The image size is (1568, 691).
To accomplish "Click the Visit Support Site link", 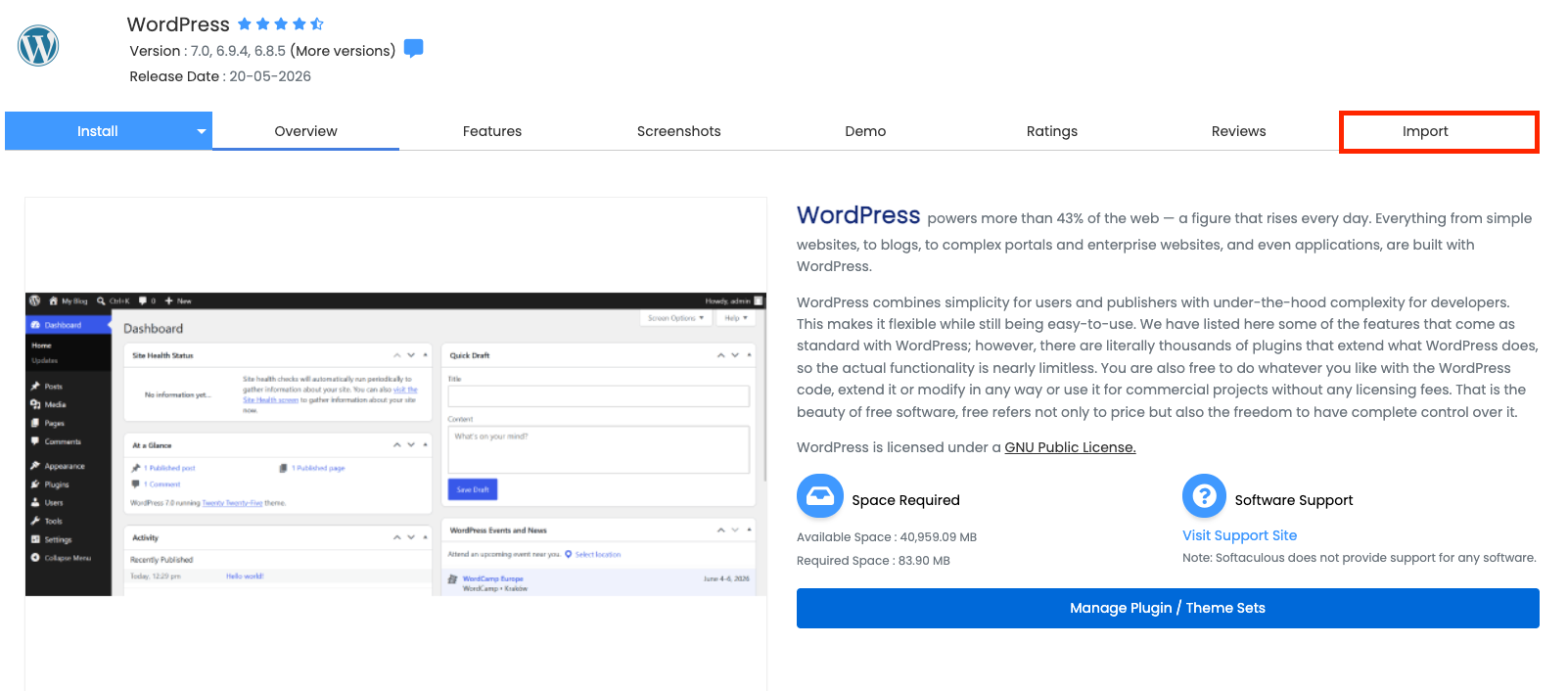I will click(x=1239, y=535).
